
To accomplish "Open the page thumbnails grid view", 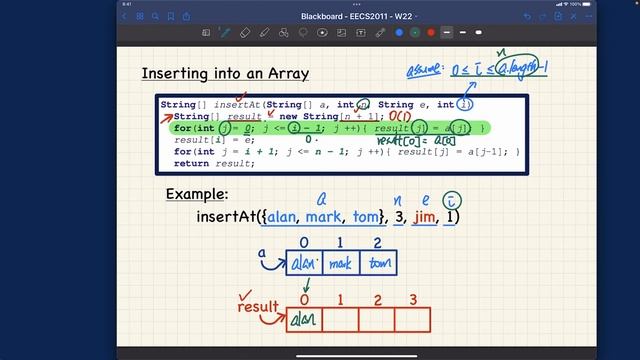I will coord(140,16).
